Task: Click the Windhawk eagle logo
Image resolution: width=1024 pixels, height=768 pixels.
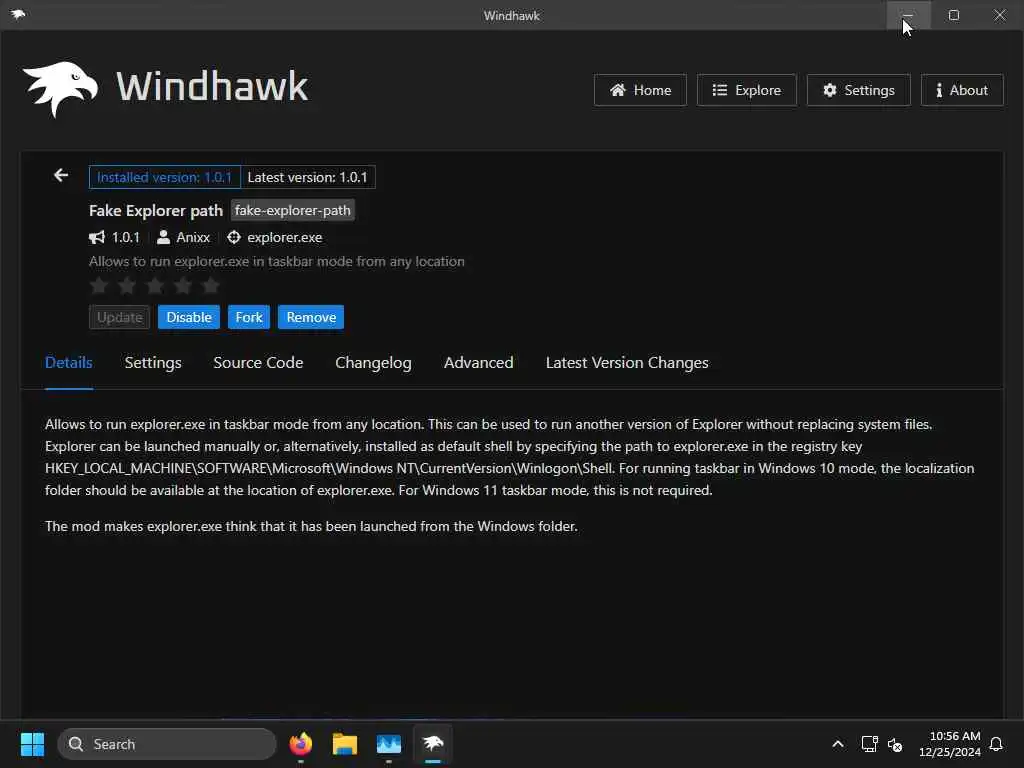Action: 61,89
